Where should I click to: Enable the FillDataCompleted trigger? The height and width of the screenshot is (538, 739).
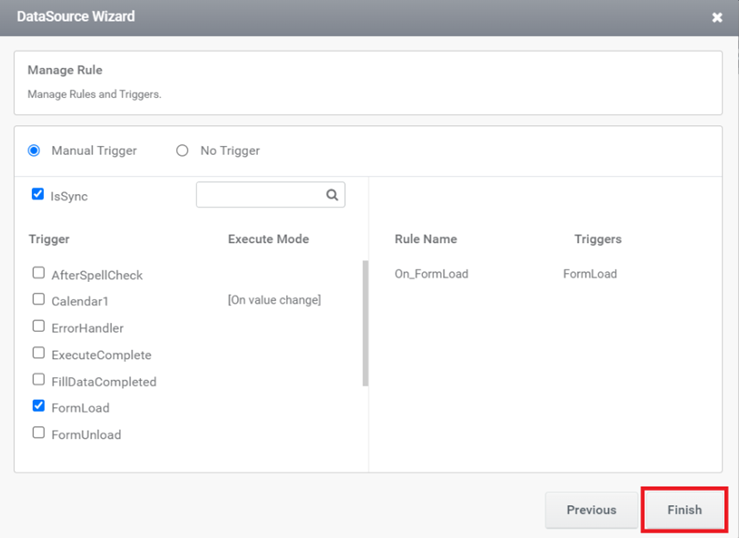pyautogui.click(x=39, y=379)
